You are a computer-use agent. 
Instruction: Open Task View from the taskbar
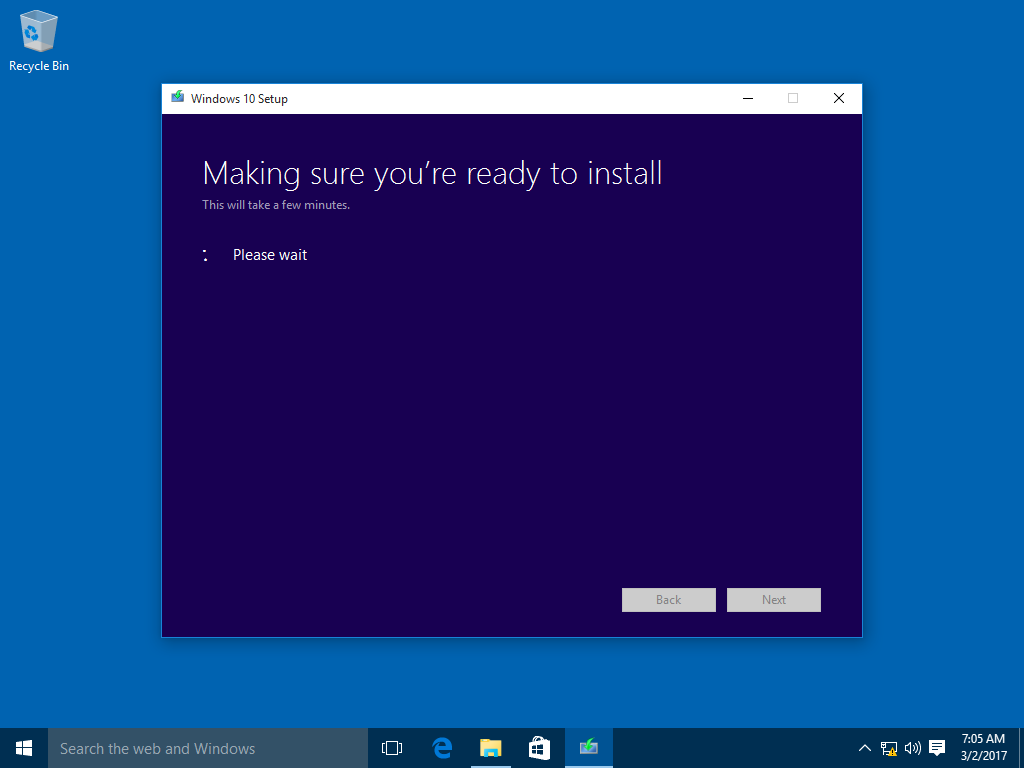click(x=392, y=748)
